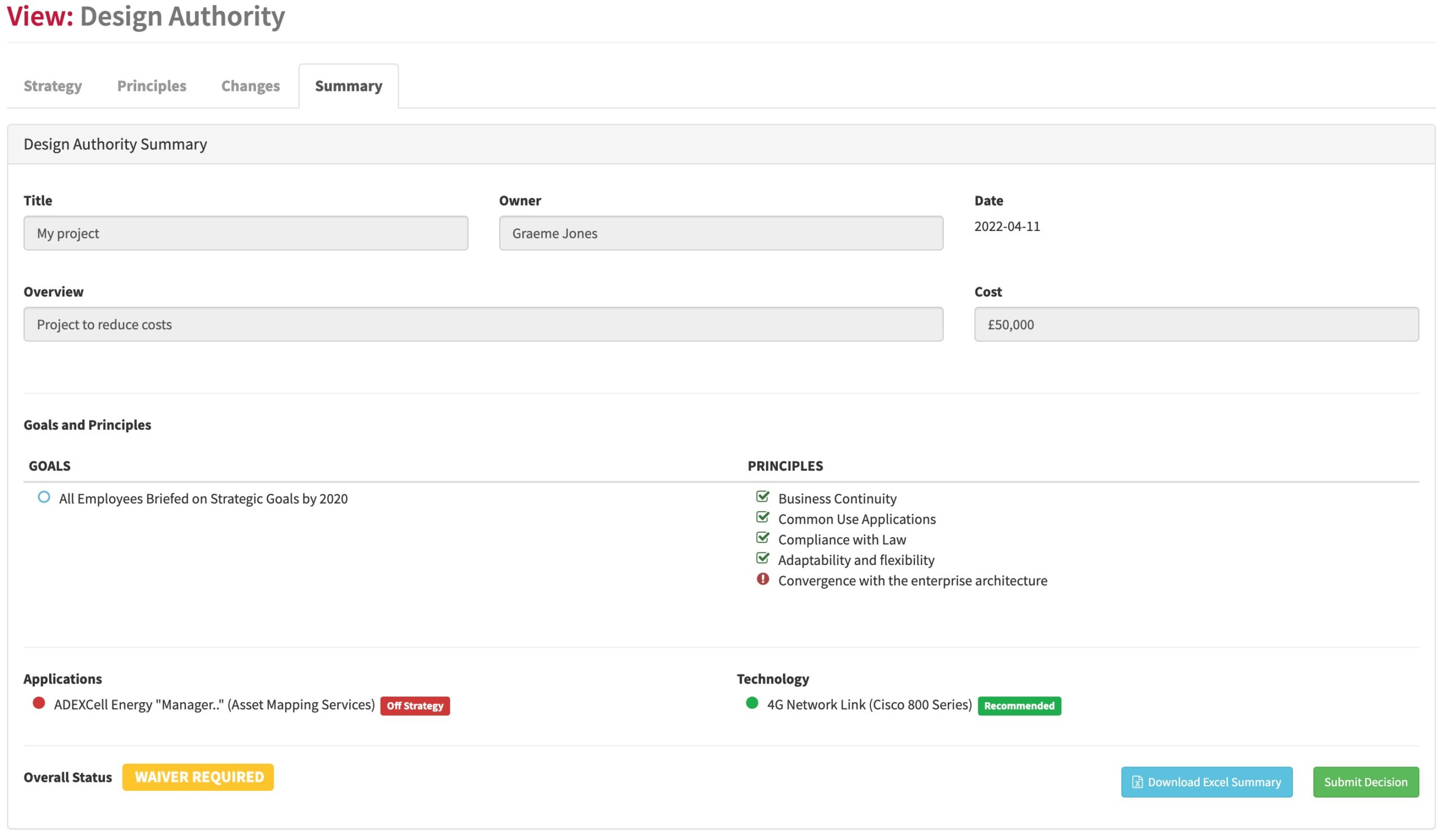Select the Adaptability and flexibility checkbox
The height and width of the screenshot is (840, 1446).
[762, 558]
